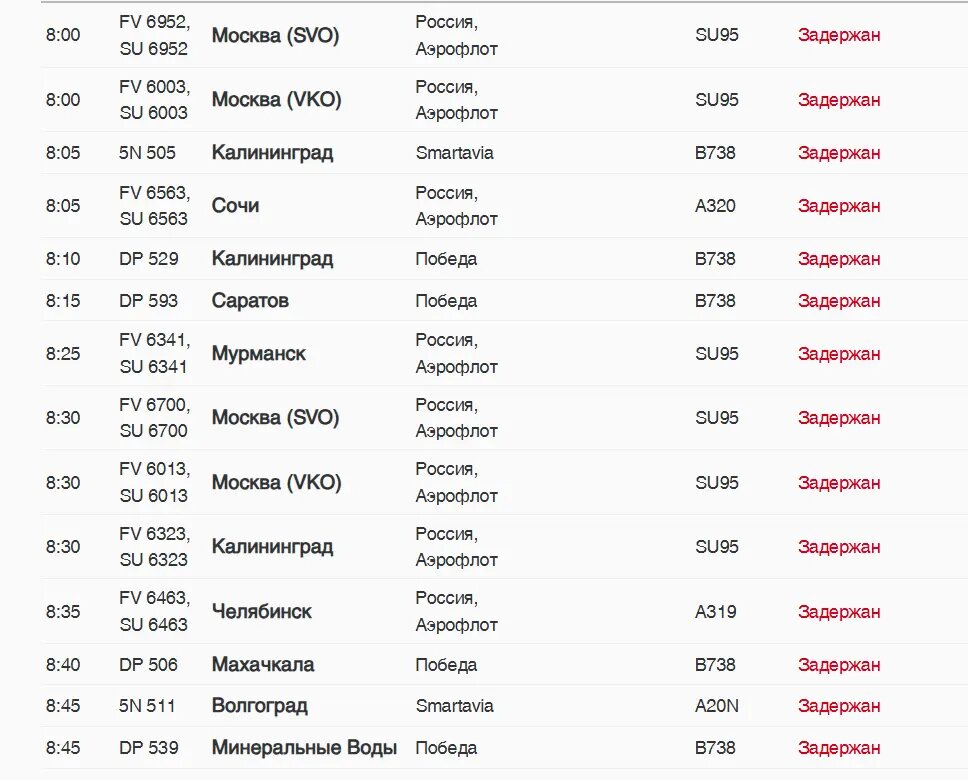This screenshot has width=968, height=780.
Task: Click Калининград flight FV 6323 destination
Action: [272, 547]
